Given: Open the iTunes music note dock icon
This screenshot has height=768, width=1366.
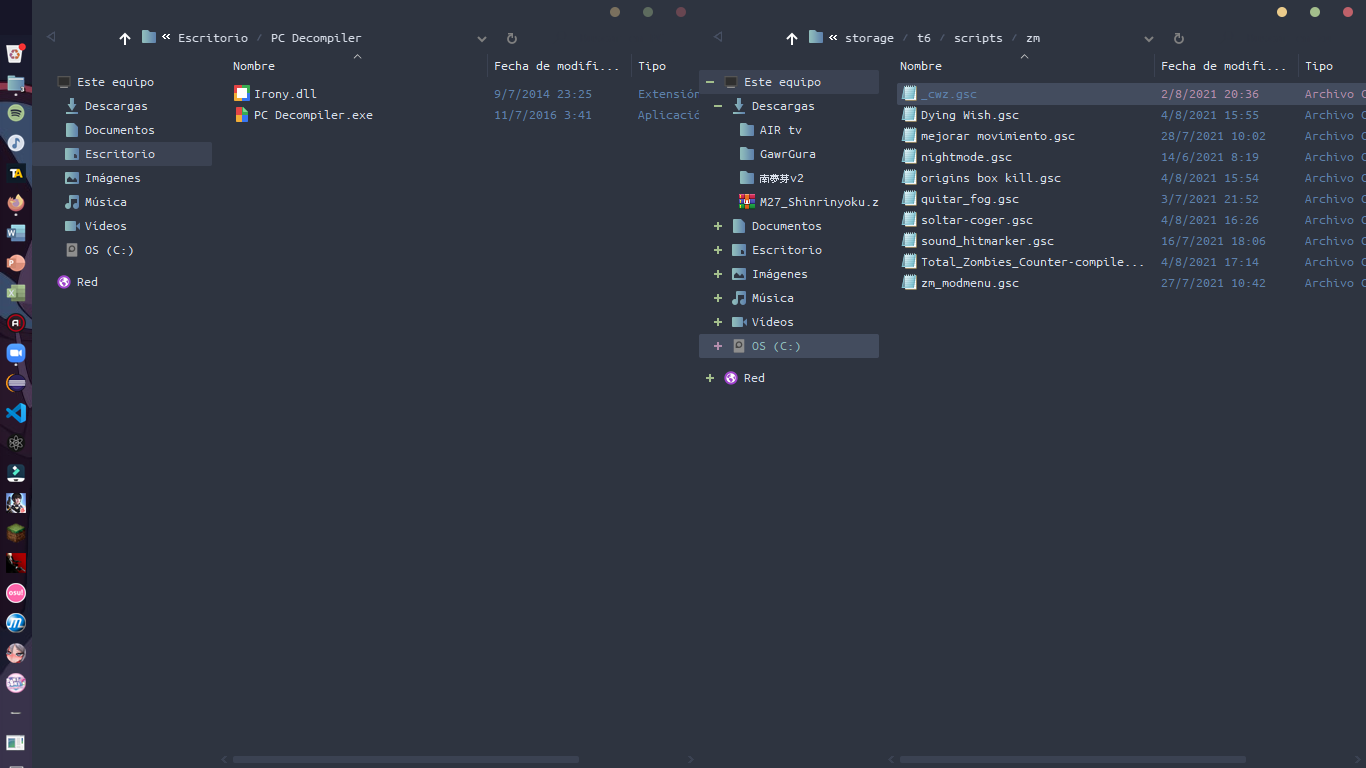Looking at the screenshot, I should tap(16, 143).
